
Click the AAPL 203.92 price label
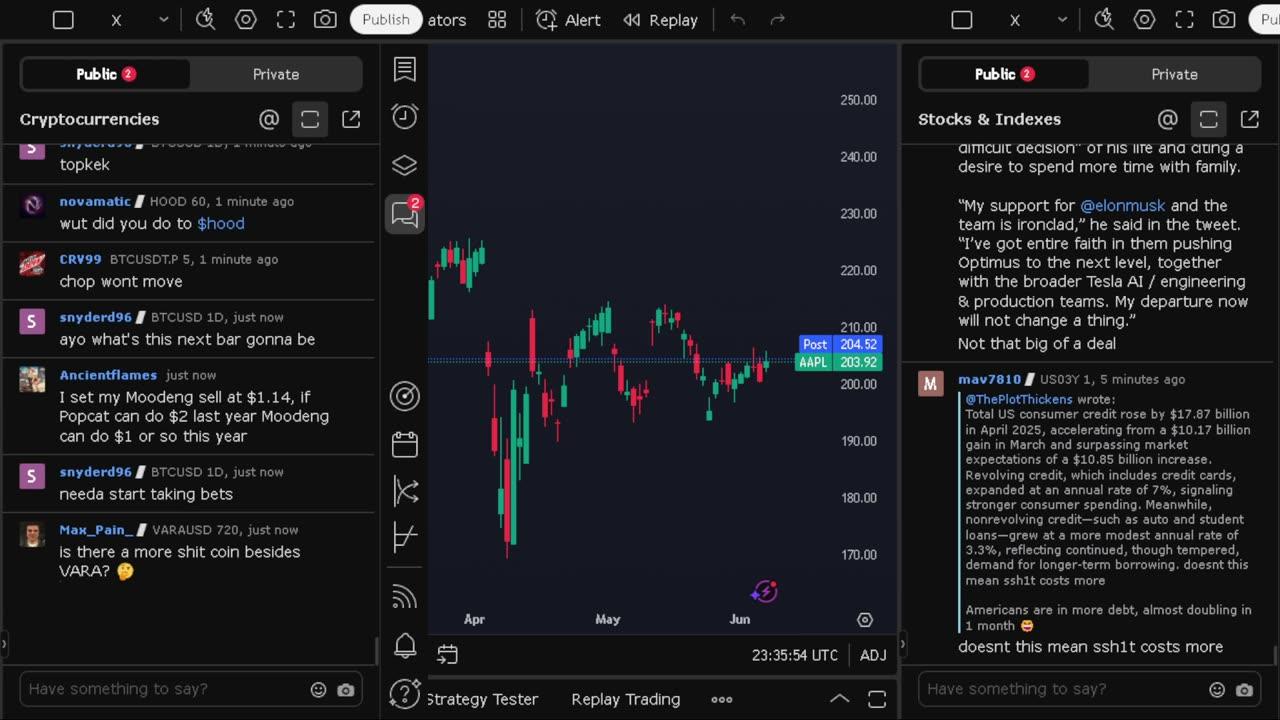[x=838, y=362]
